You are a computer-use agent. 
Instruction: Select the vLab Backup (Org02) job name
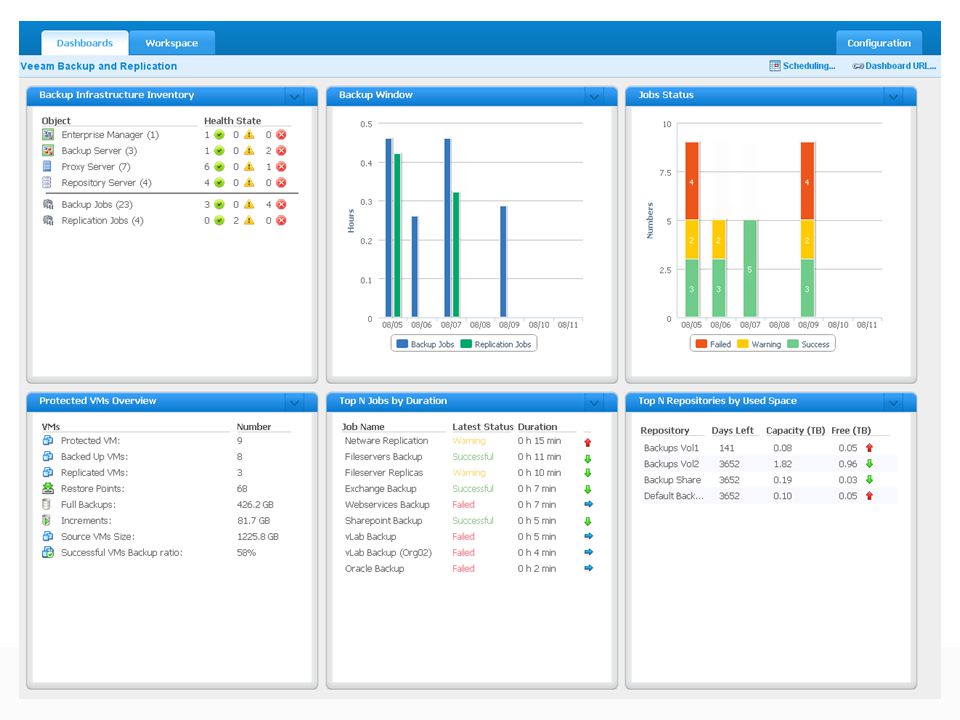tap(388, 552)
